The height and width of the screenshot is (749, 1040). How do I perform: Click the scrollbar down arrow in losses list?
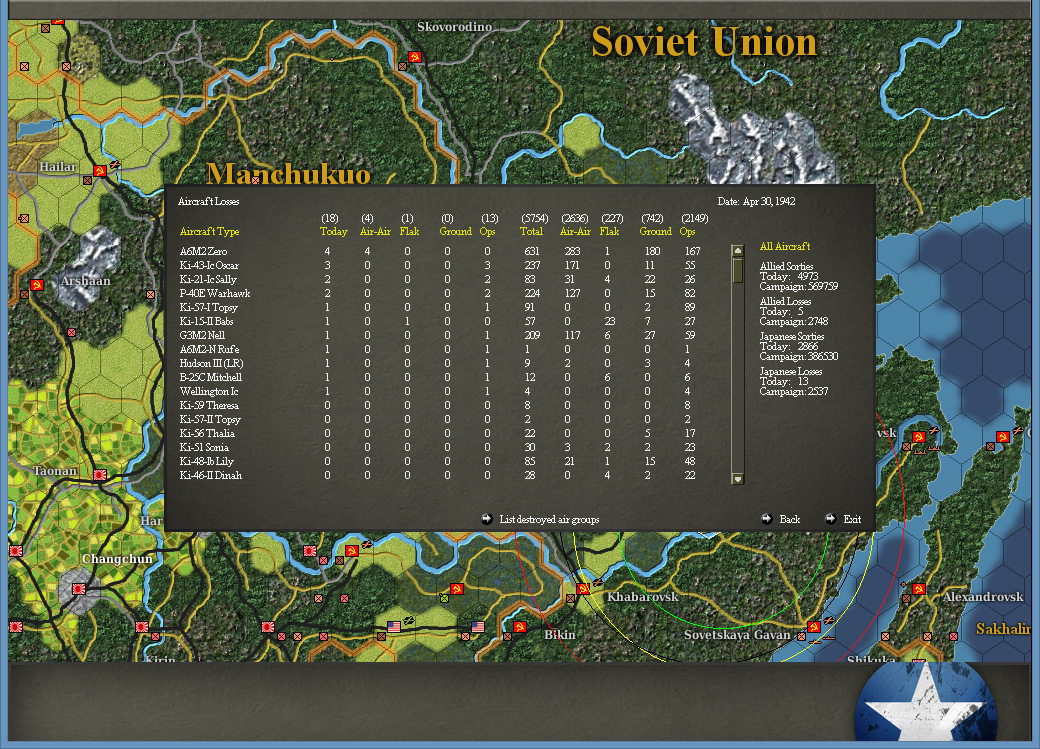(x=738, y=478)
